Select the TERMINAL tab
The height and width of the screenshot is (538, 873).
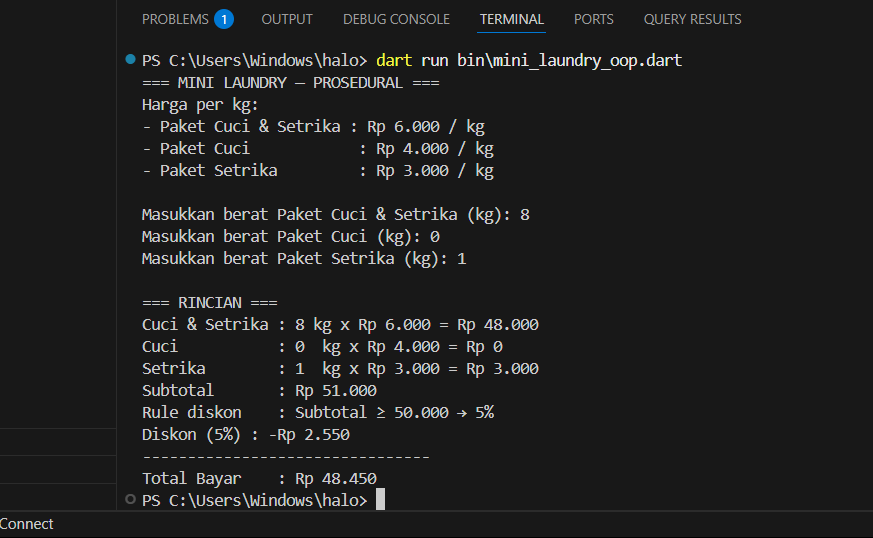click(x=512, y=19)
